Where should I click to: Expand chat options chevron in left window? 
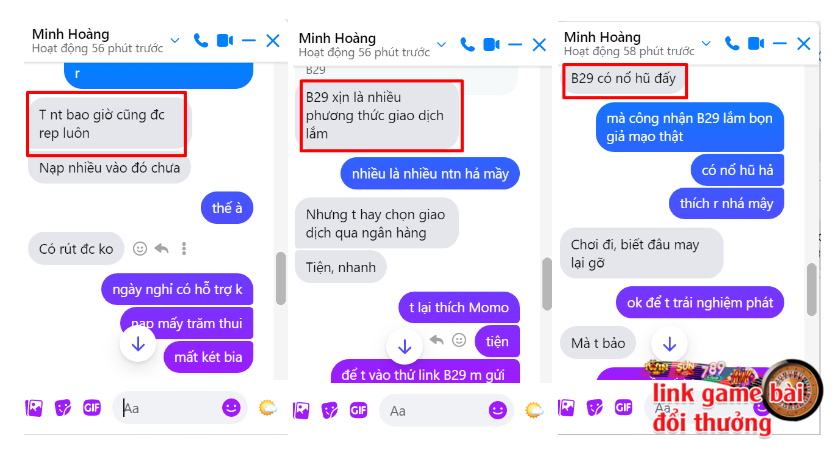(175, 40)
